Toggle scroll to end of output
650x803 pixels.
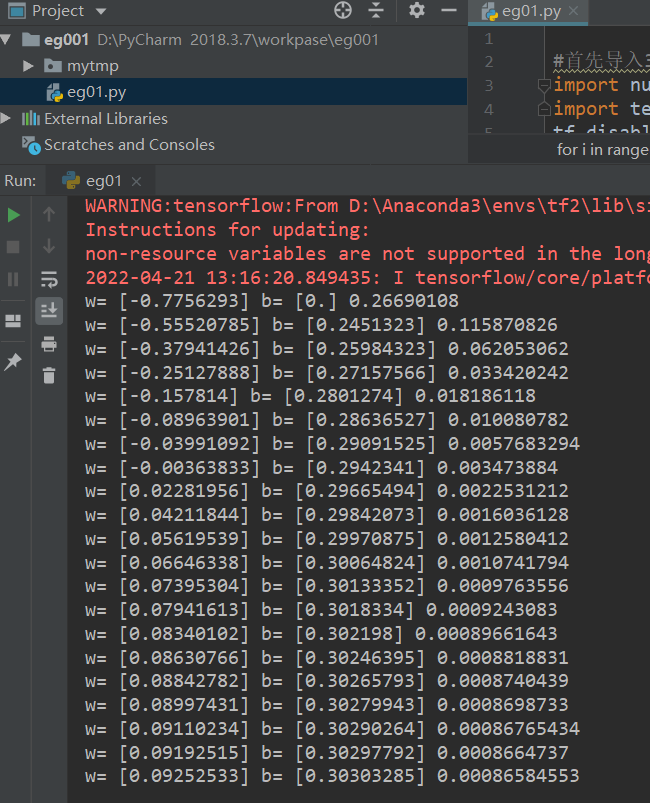point(49,310)
